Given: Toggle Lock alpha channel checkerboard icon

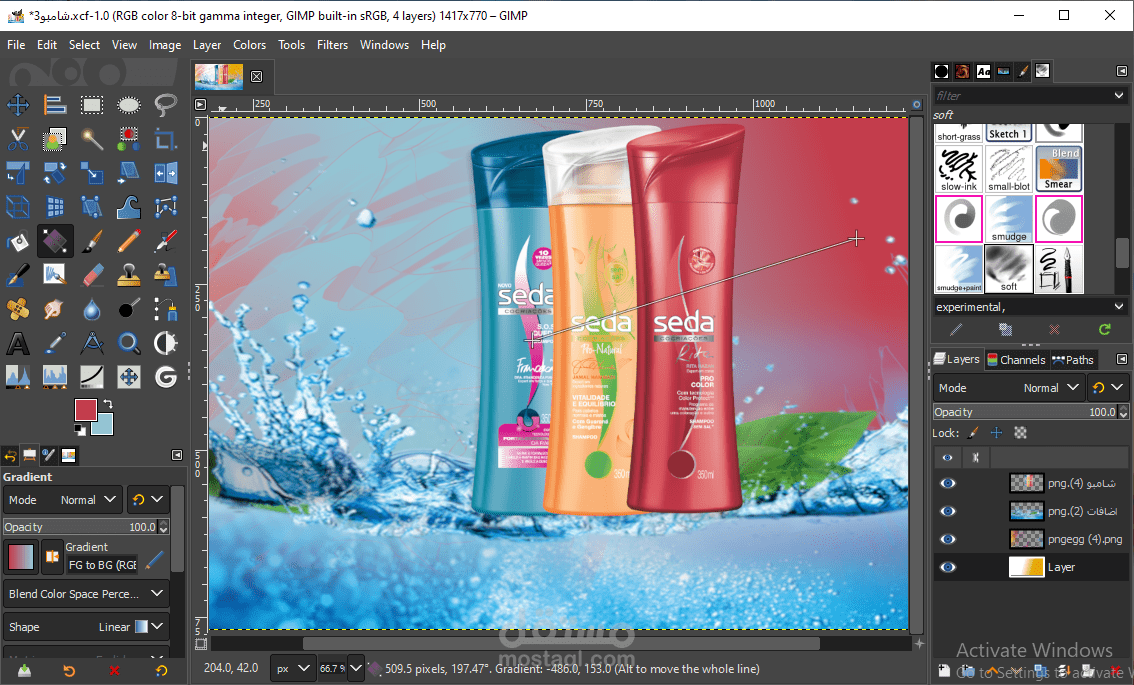Looking at the screenshot, I should pyautogui.click(x=1020, y=433).
